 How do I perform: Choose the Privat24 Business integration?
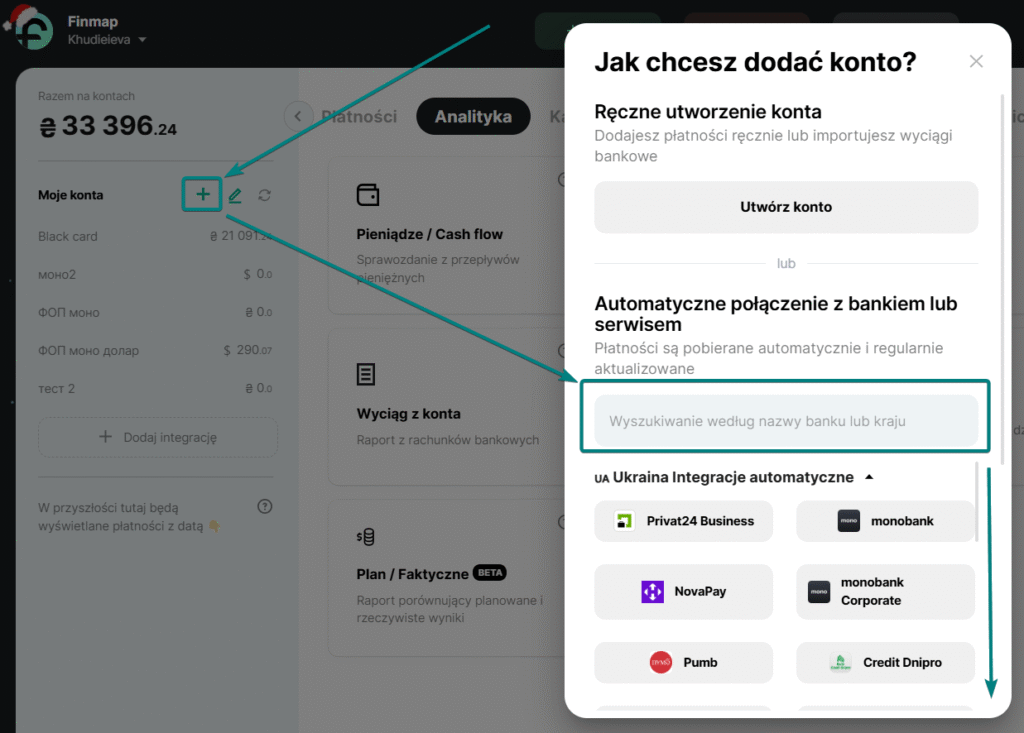(x=684, y=521)
